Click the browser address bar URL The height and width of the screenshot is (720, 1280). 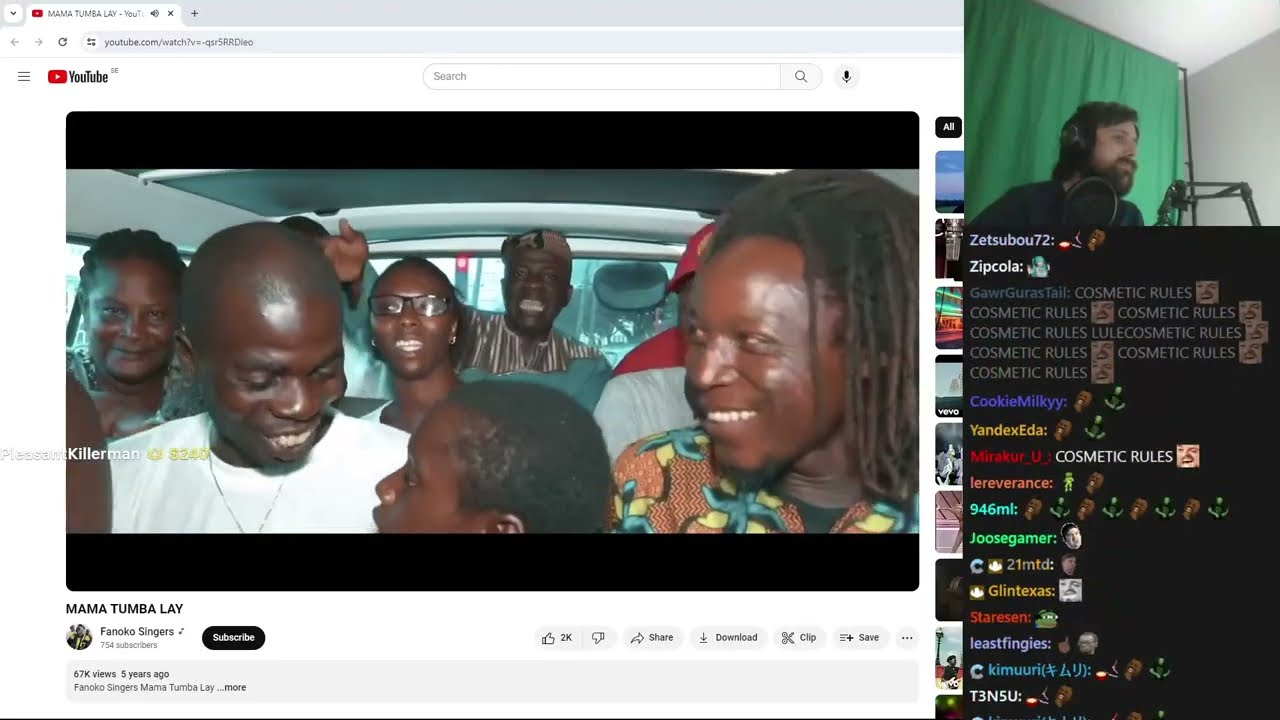point(179,42)
